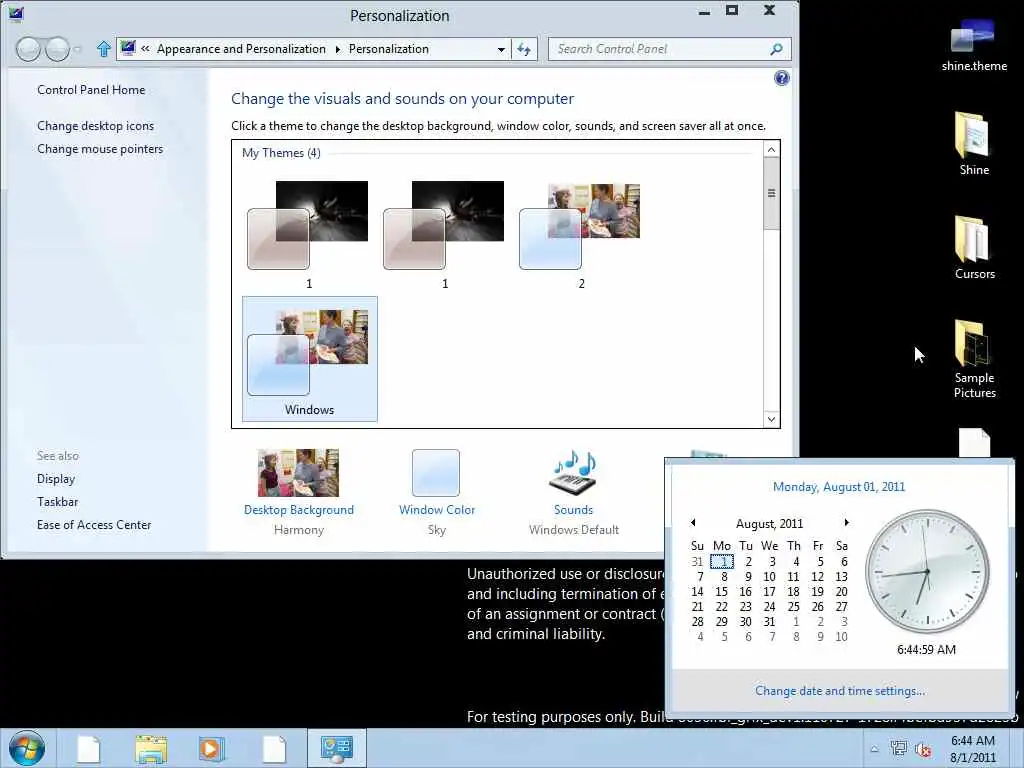Open the Explorer folder taskbar icon

[x=151, y=749]
